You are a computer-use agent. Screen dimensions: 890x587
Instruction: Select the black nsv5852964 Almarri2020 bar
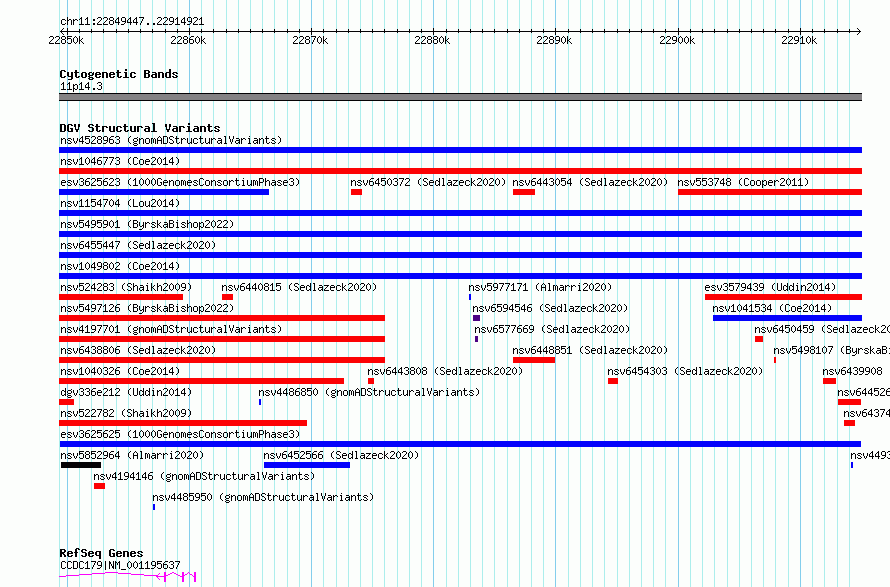(81, 465)
